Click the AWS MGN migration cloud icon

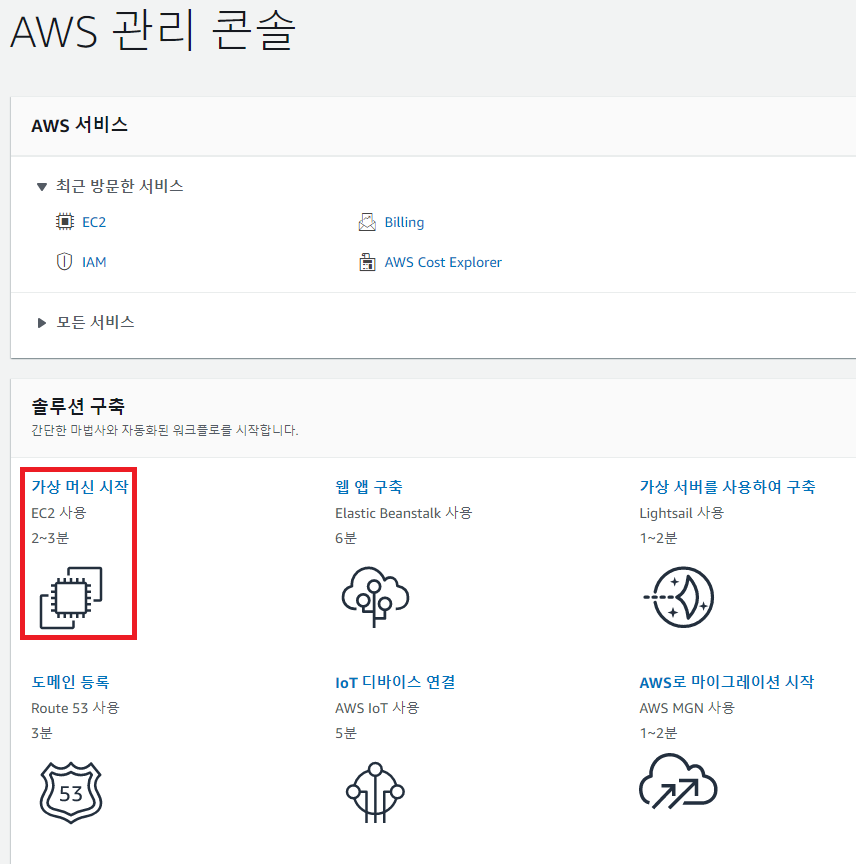click(x=678, y=782)
